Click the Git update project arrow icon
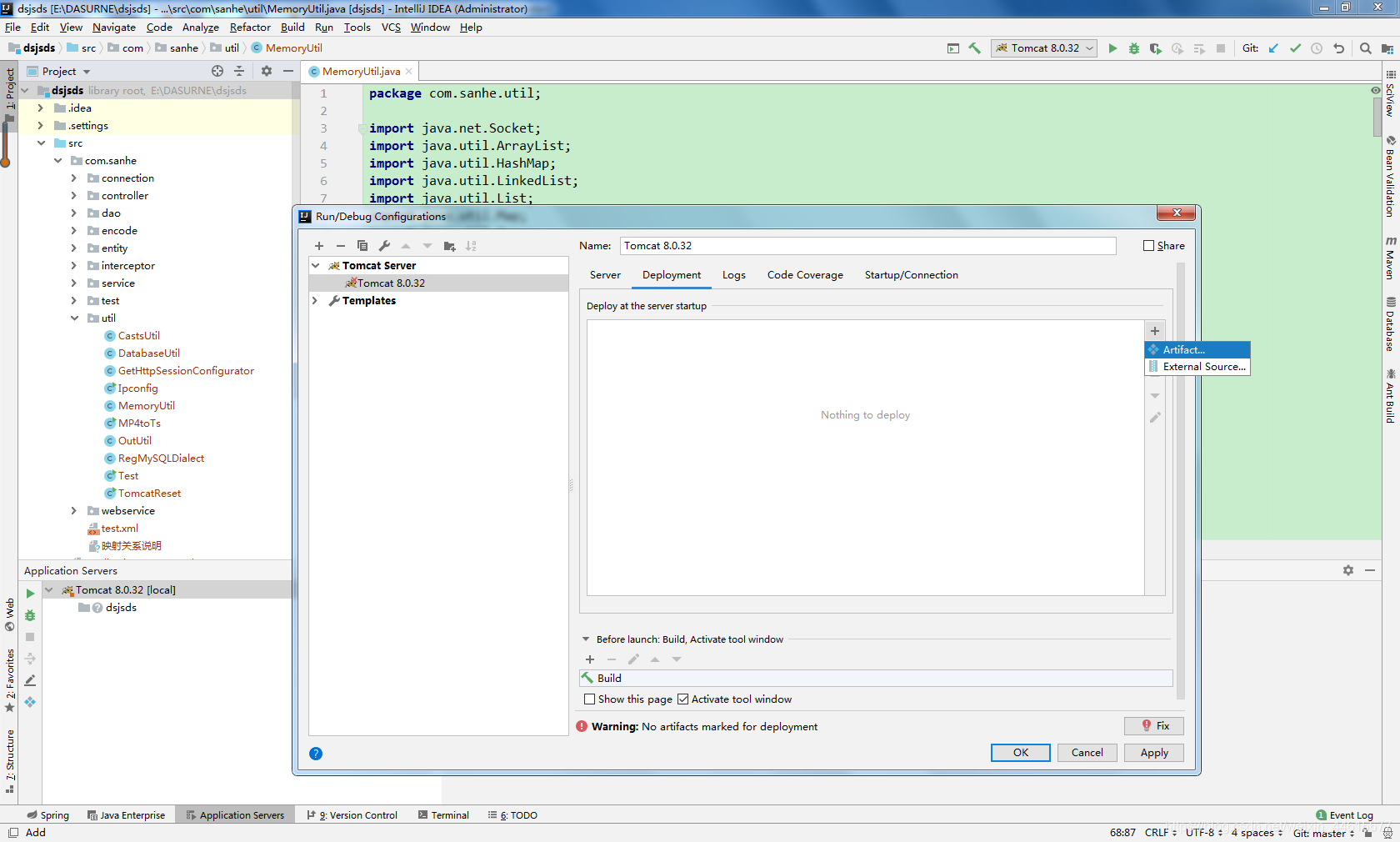 (x=1273, y=48)
